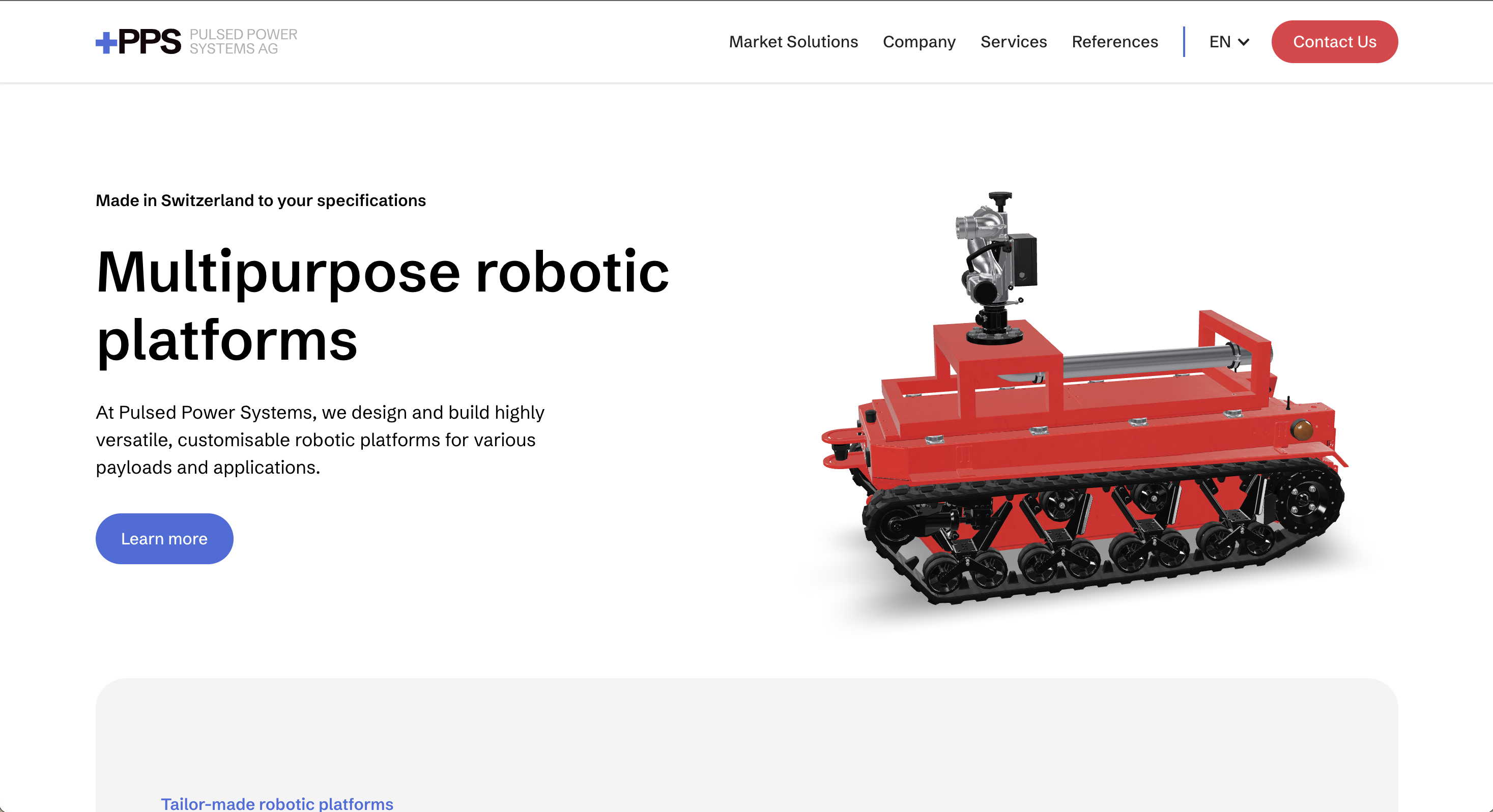Screen dimensions: 1493x812
Task: Open Tailor-made robotic platforms link
Action: pos(276,803)
